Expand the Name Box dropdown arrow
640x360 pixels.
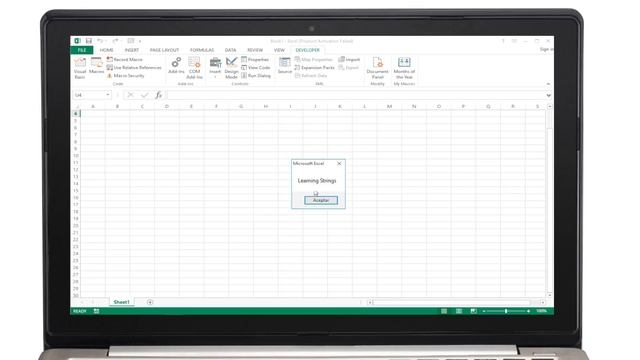tap(108, 95)
